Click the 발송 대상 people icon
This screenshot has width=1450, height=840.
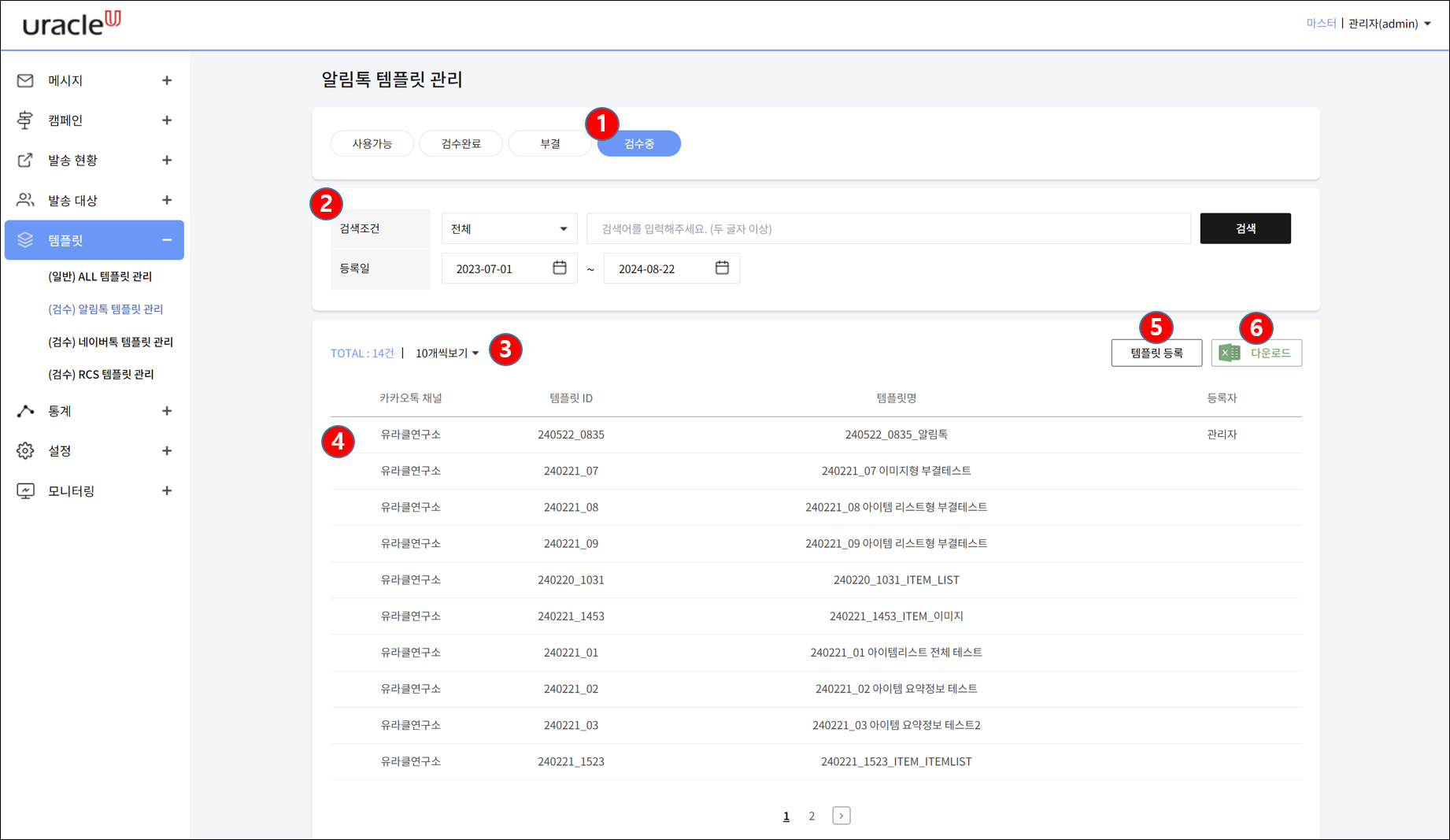[x=25, y=200]
